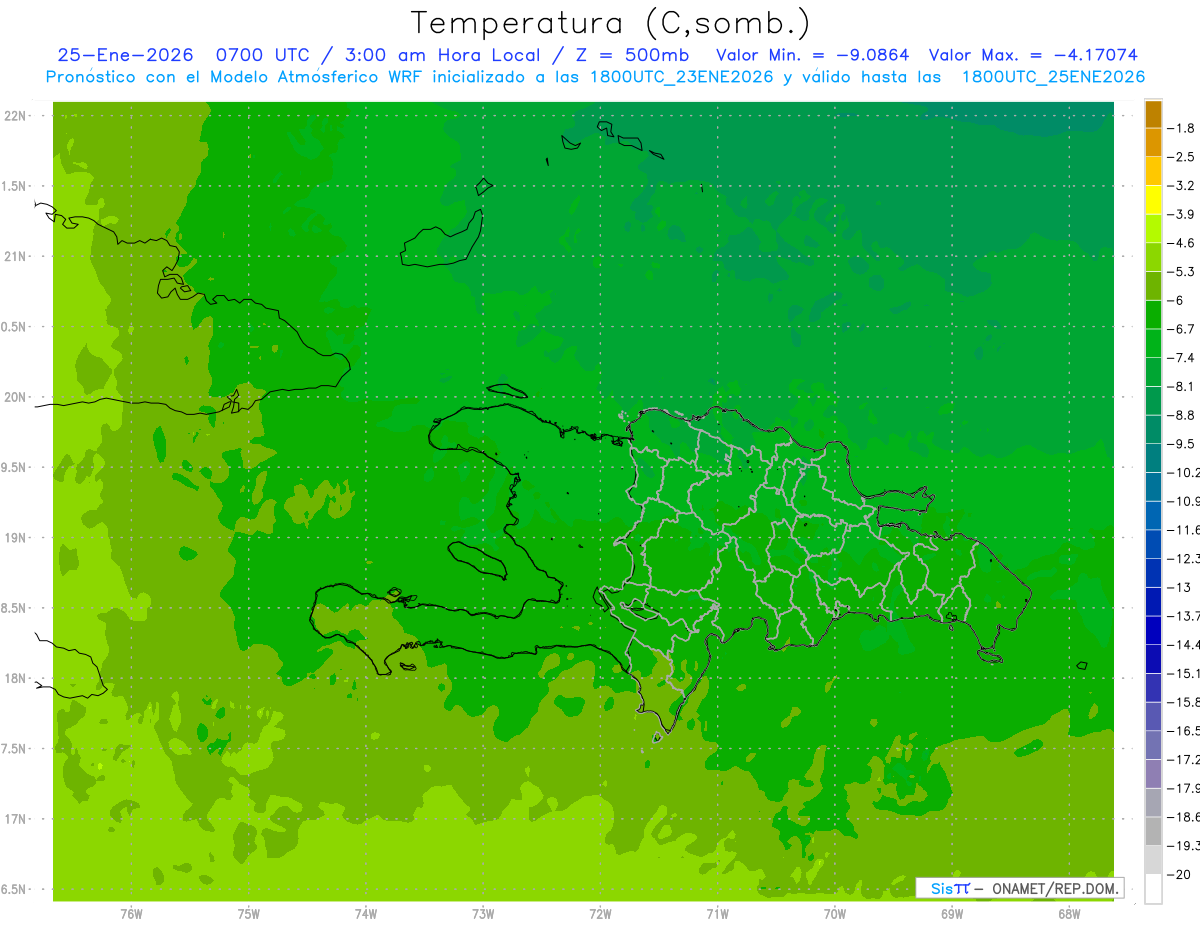Click the '-5.3' color scale label
The height and width of the screenshot is (927, 1200).
click(x=1180, y=272)
